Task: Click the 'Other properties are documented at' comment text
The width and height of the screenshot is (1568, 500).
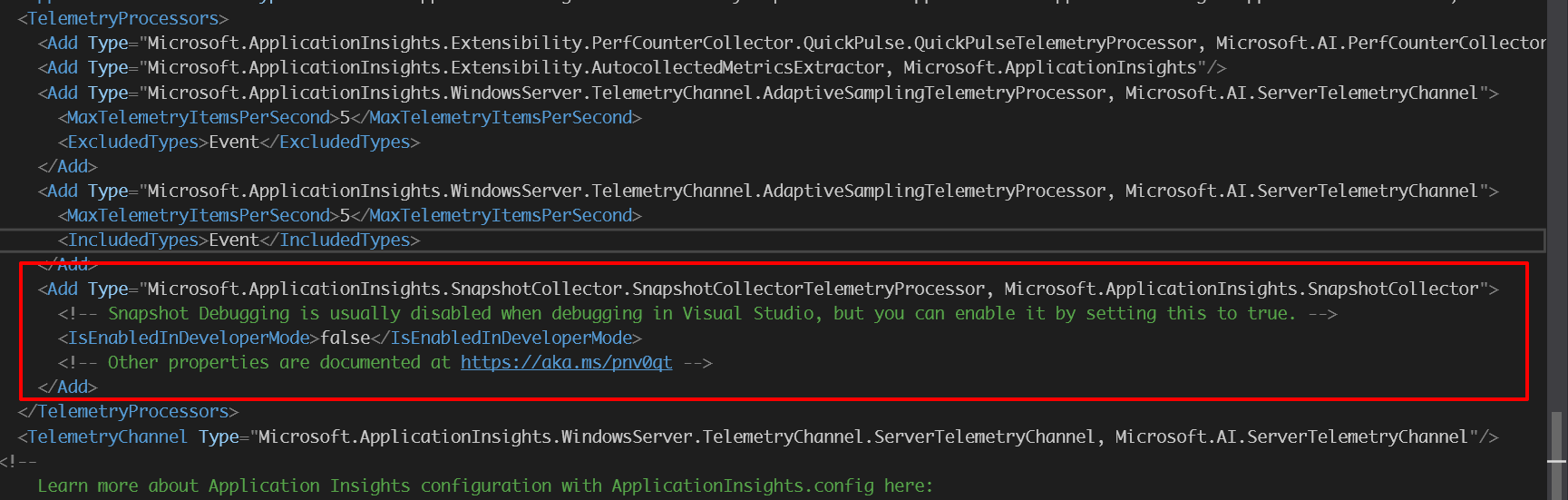Action: pyautogui.click(x=279, y=362)
